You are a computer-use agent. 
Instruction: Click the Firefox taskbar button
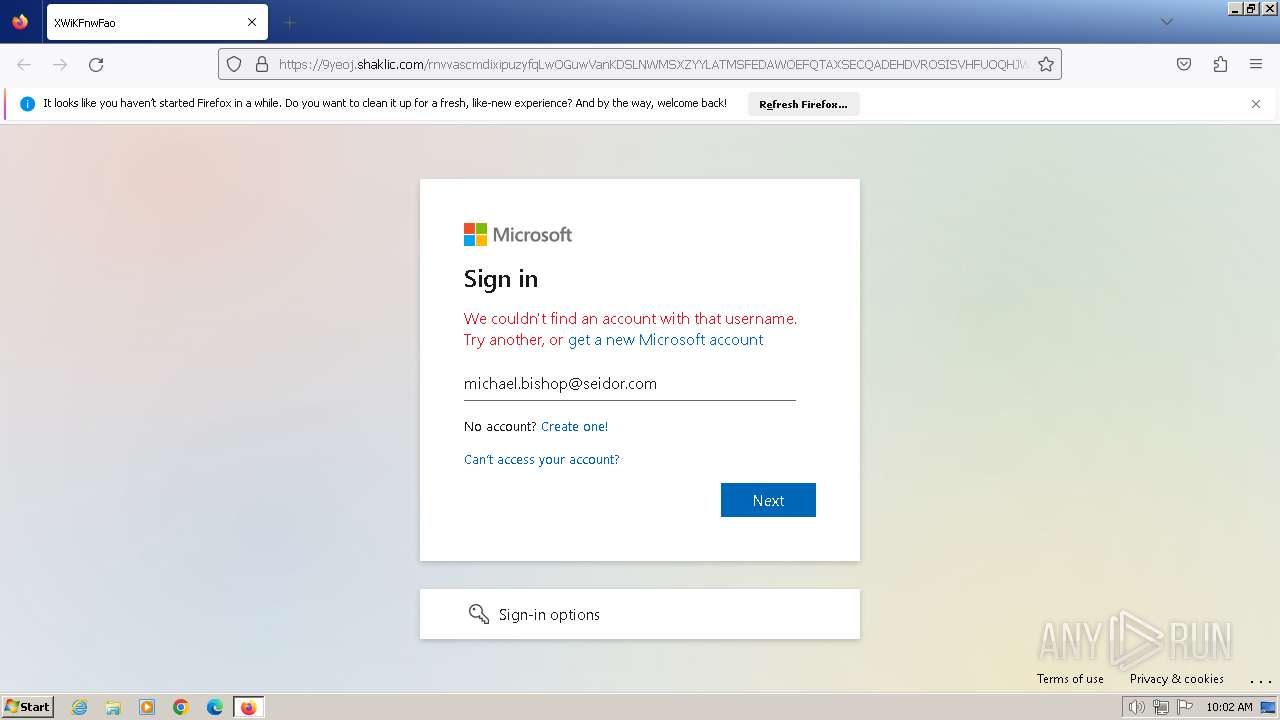coord(248,707)
